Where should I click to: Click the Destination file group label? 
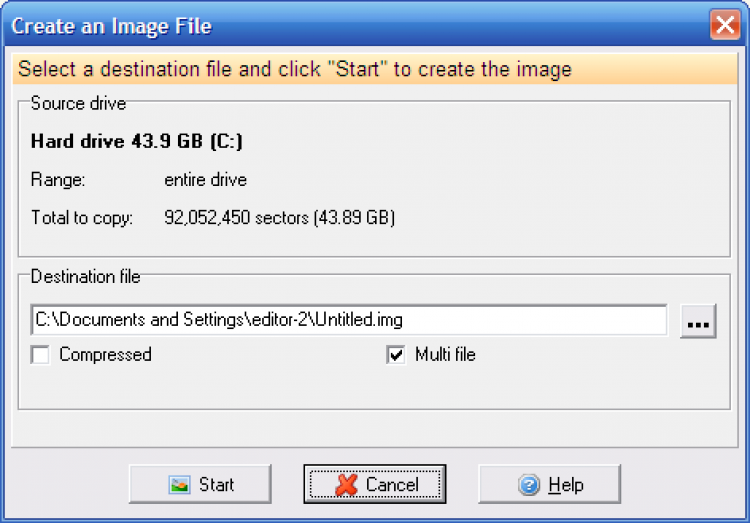pos(86,276)
